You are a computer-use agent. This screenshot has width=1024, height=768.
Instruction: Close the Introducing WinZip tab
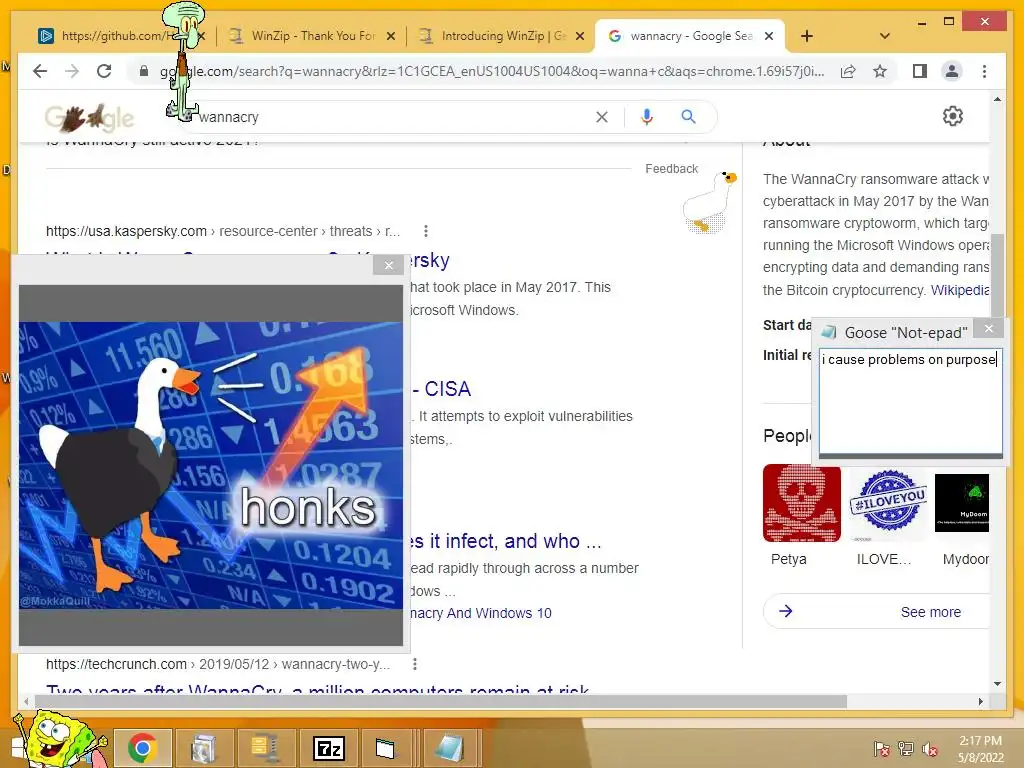[x=579, y=36]
